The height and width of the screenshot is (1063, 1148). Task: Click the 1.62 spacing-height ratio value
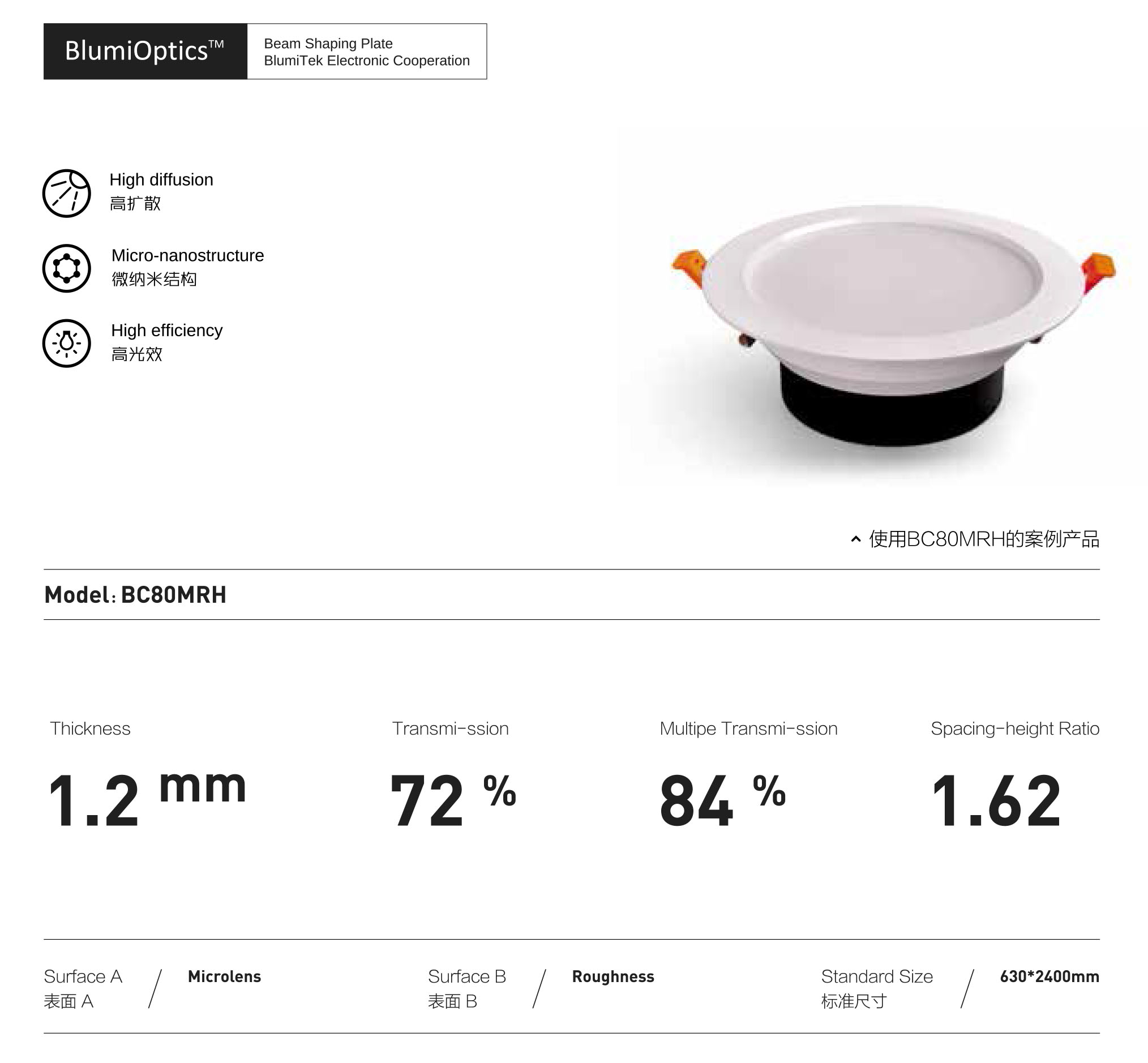996,800
